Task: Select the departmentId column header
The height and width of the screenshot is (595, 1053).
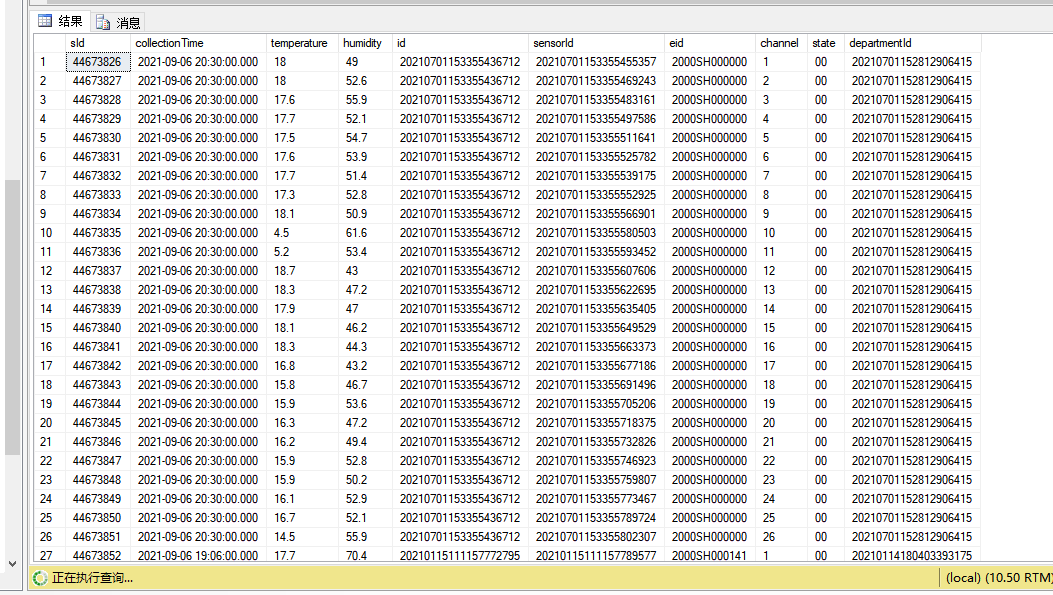Action: (880, 43)
